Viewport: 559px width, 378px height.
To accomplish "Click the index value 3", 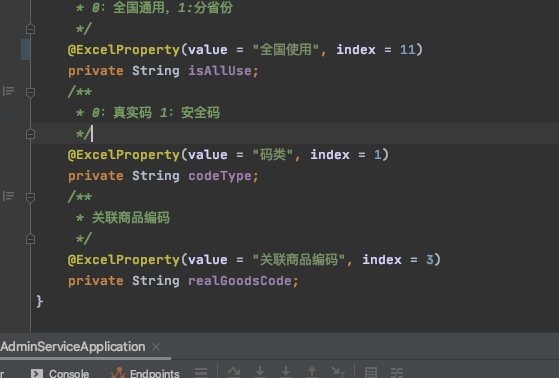I will click(430, 260).
